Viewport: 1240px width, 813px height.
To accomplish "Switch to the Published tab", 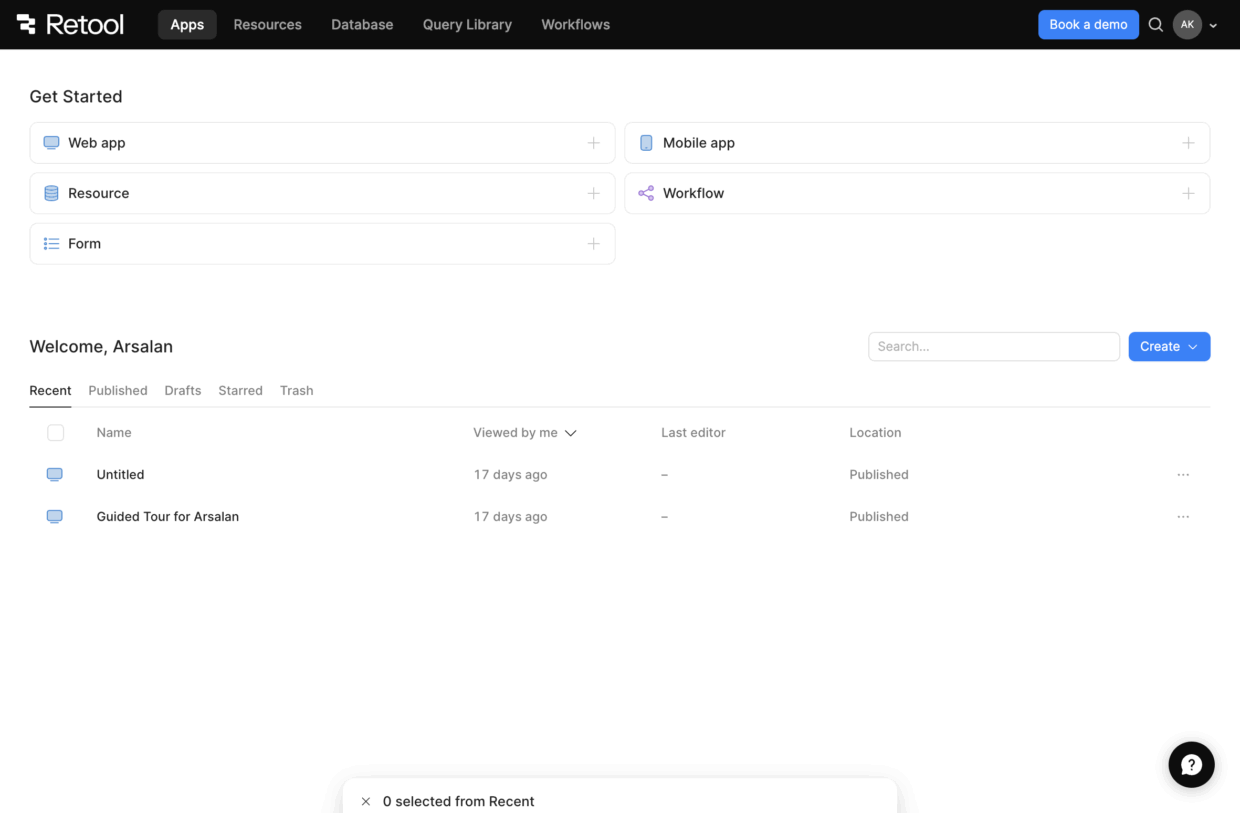I will click(117, 390).
